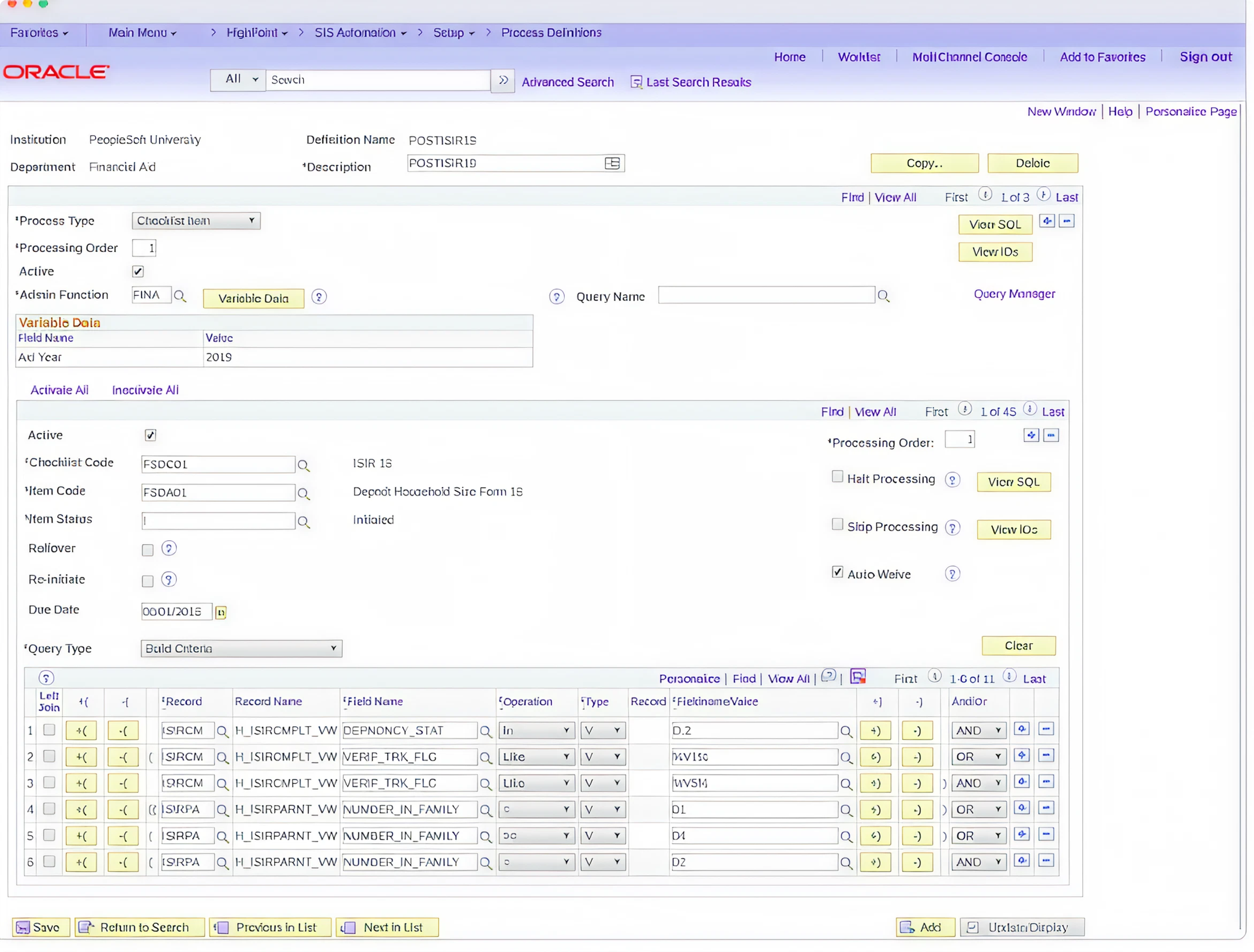Click the Item Status input field
This screenshot has width=1254, height=952.
pos(218,521)
